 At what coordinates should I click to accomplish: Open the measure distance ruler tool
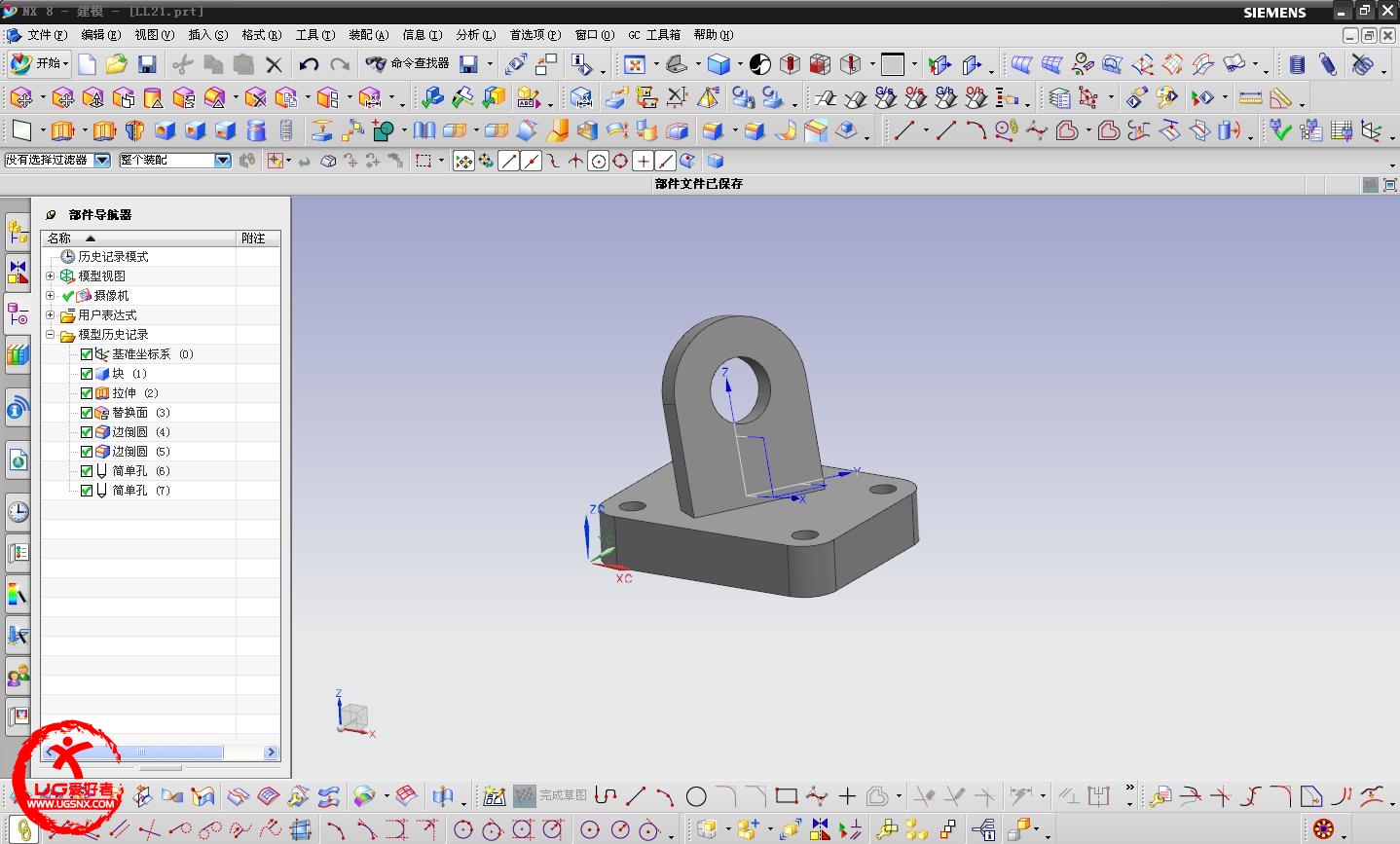pos(1251,98)
